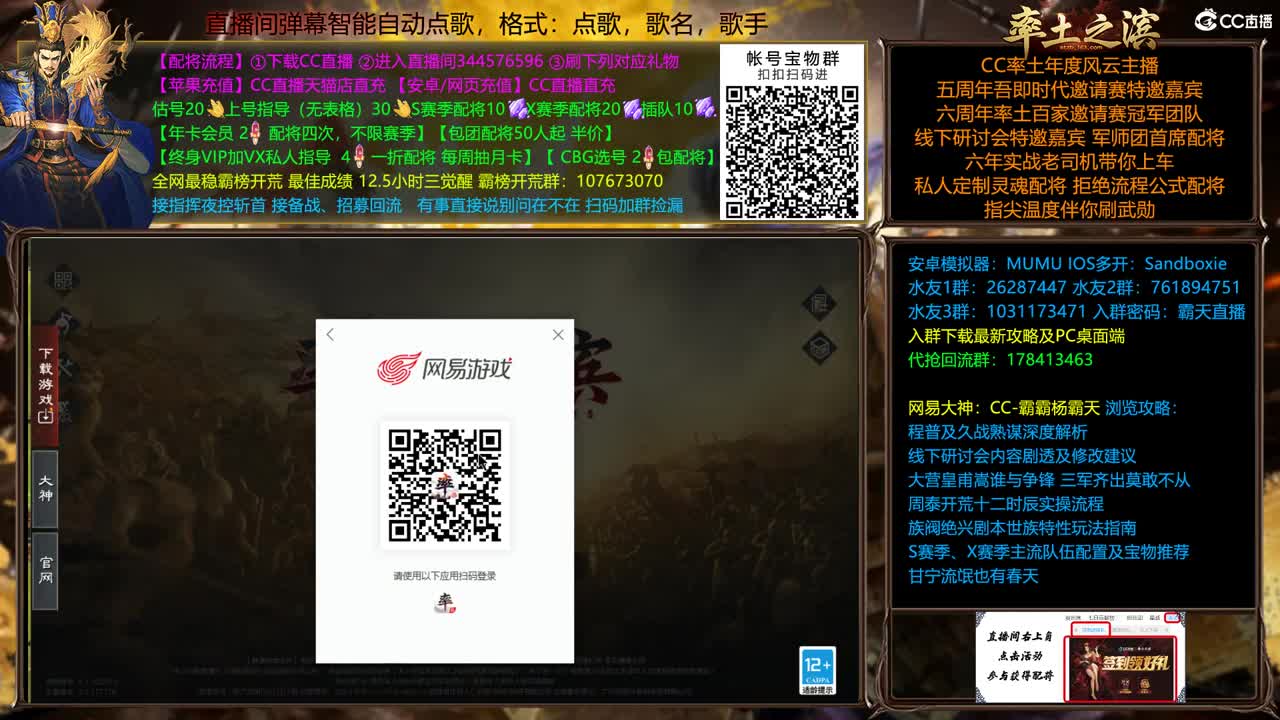Click the line starting S赛季、X赛季主流队伍配置
1280x720 pixels.
(1048, 552)
